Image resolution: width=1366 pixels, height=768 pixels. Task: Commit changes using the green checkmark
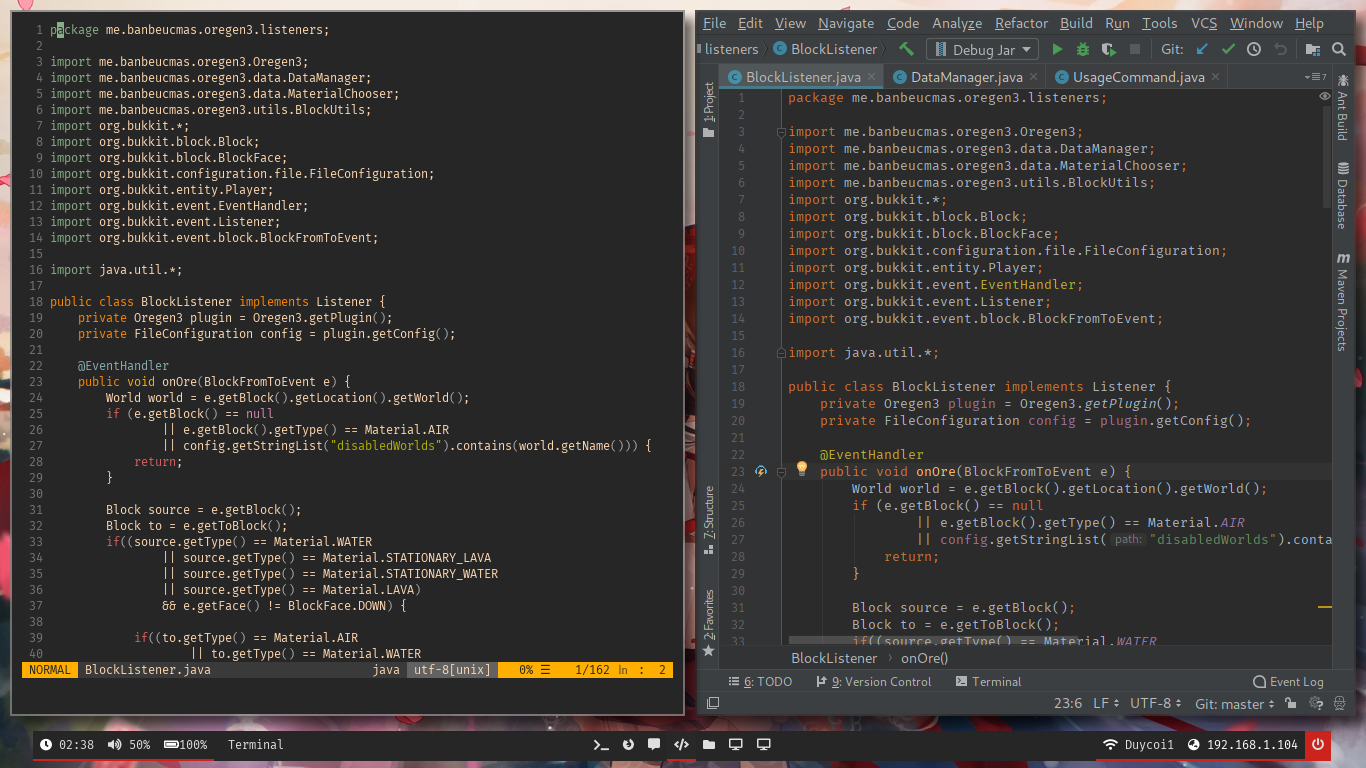1228,49
